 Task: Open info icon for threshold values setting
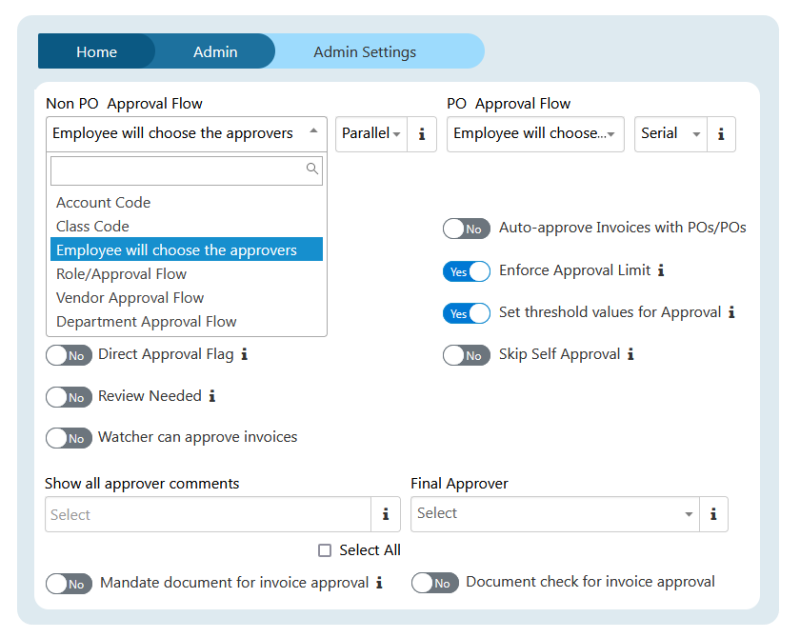click(731, 313)
